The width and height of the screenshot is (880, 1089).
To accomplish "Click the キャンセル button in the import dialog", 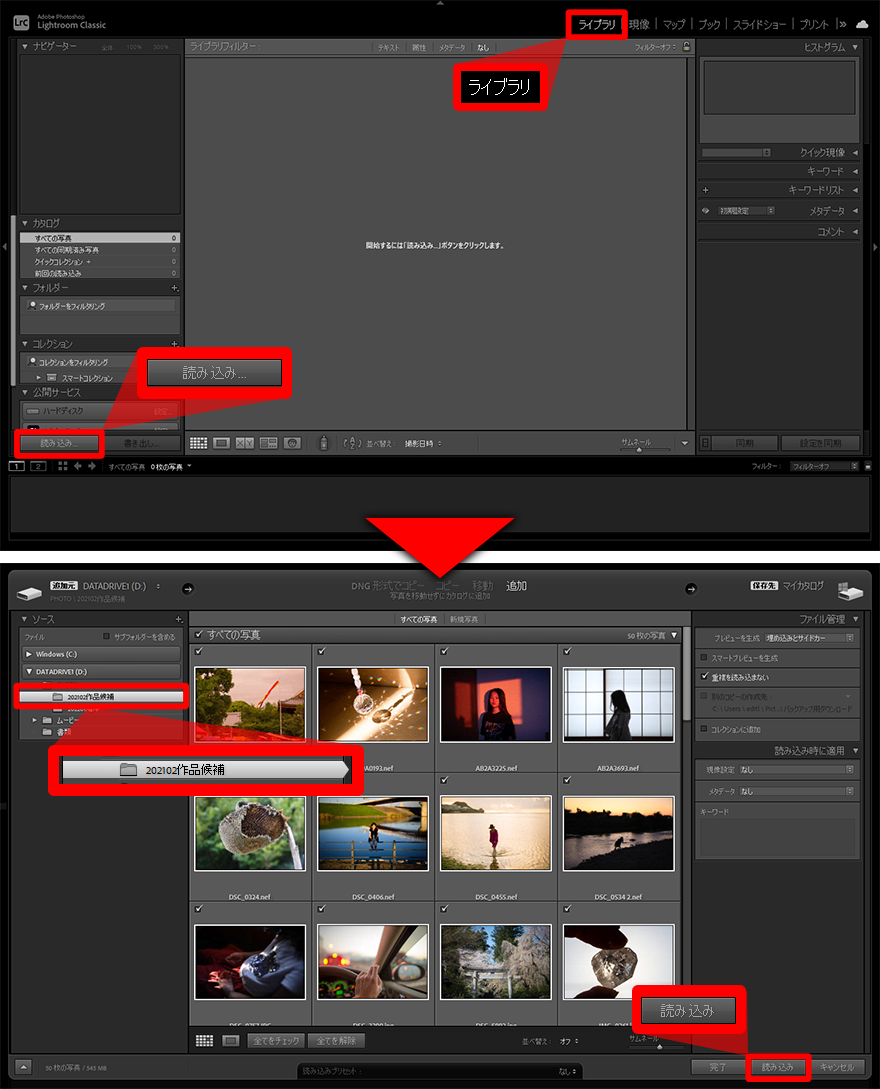I will 838,1067.
